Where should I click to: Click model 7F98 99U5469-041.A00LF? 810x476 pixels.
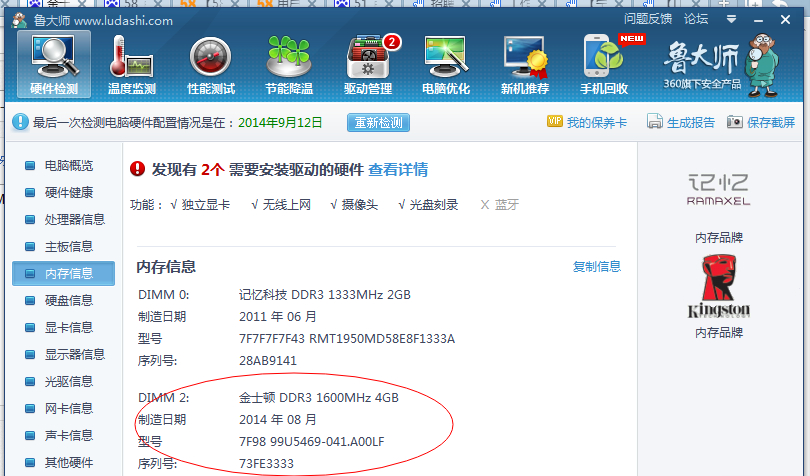(311, 442)
